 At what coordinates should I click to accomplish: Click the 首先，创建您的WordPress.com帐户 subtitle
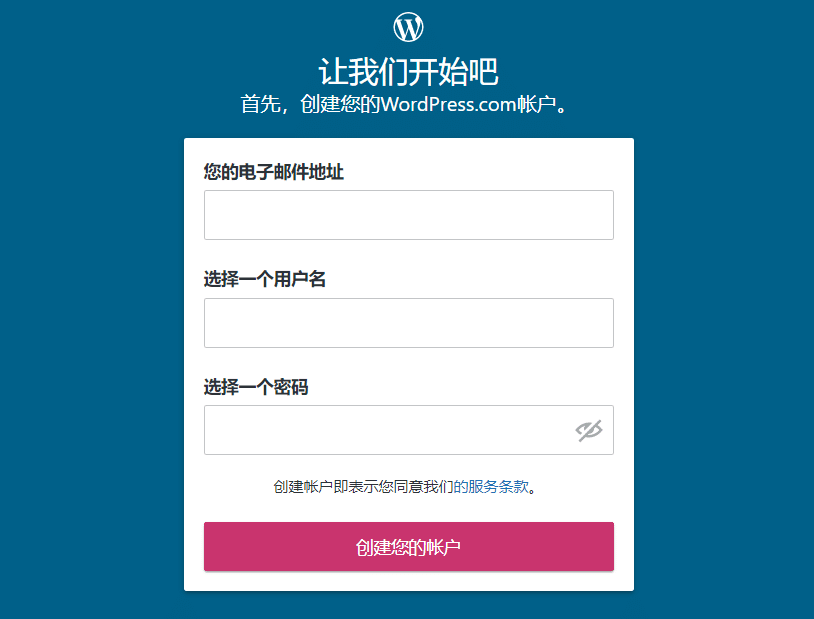(403, 104)
